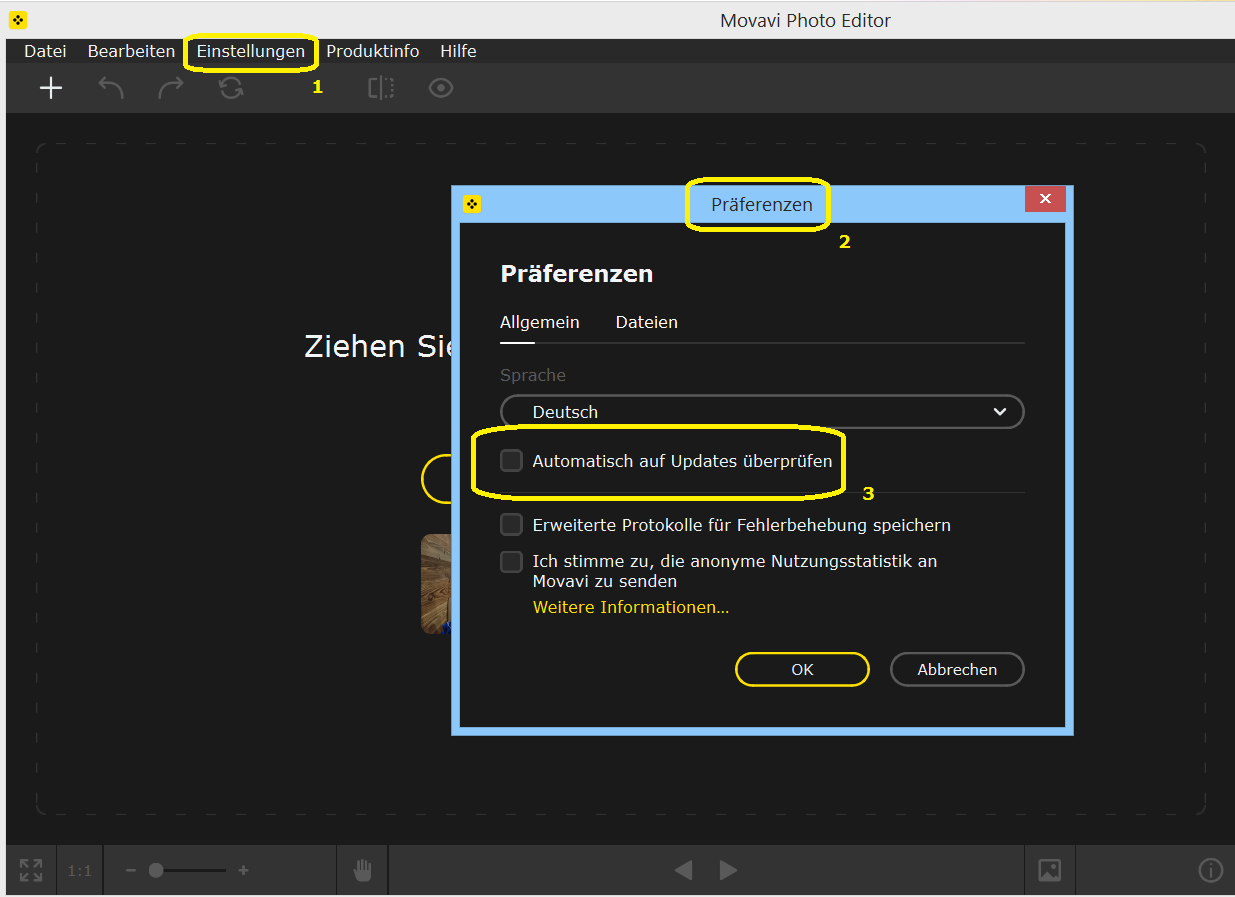Screen dimensions: 1235x897
Task: Click the reset circular-arrows icon
Action: [231, 88]
